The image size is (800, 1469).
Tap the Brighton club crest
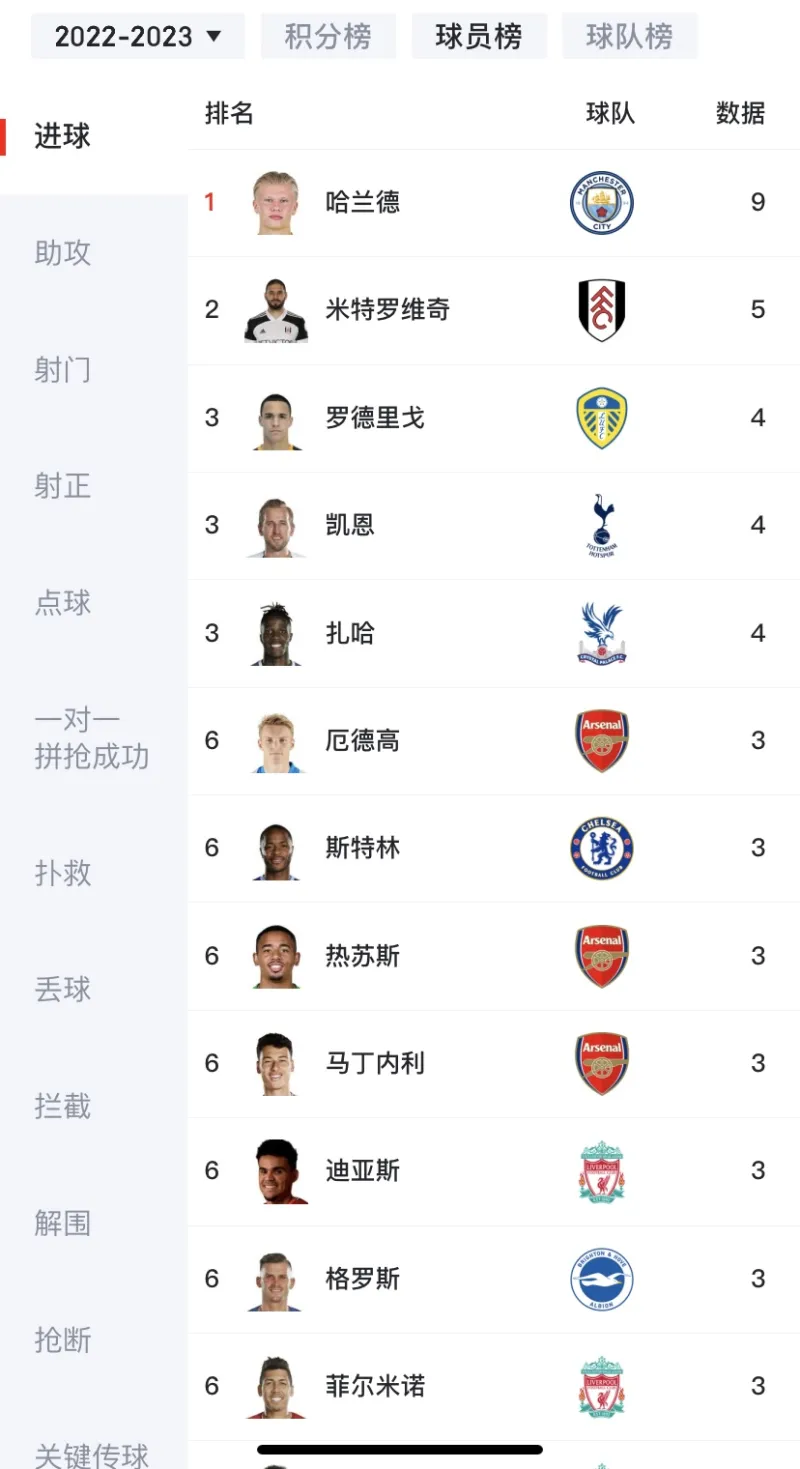[x=601, y=1279]
